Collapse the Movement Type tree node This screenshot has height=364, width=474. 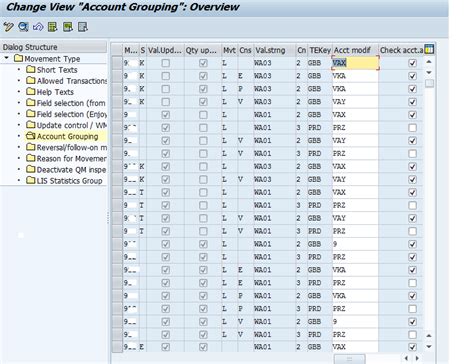(6, 58)
